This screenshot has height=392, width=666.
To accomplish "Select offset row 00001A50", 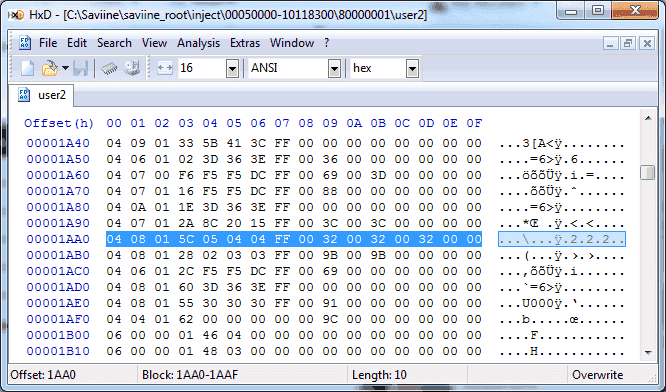I will click(x=58, y=159).
